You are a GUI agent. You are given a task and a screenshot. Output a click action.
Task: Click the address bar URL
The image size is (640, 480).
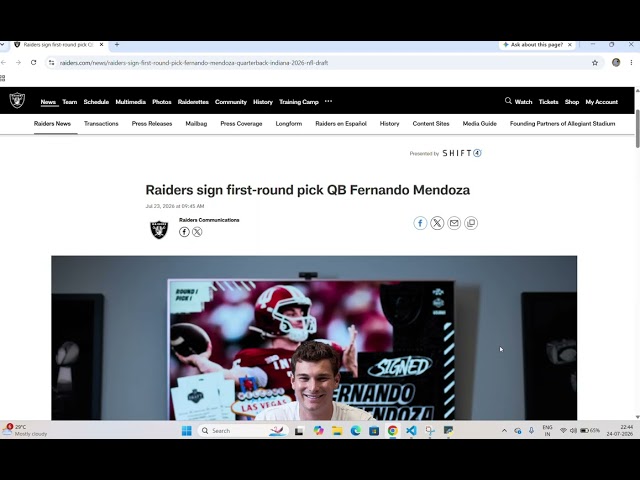click(194, 62)
